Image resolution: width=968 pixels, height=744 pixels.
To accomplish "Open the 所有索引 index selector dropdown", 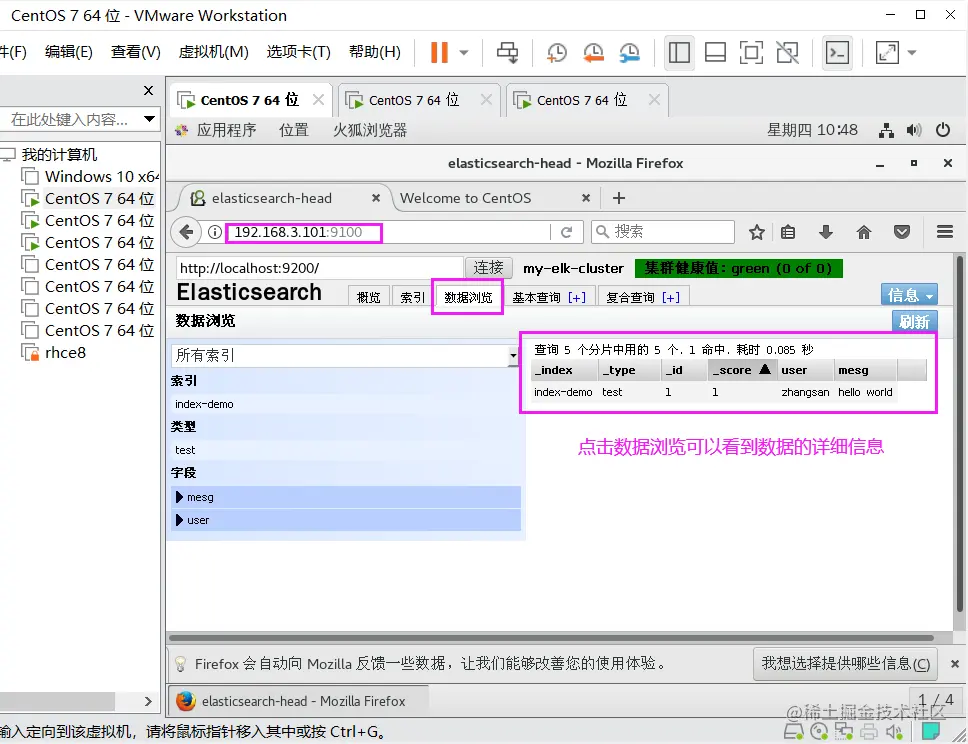I will click(344, 355).
